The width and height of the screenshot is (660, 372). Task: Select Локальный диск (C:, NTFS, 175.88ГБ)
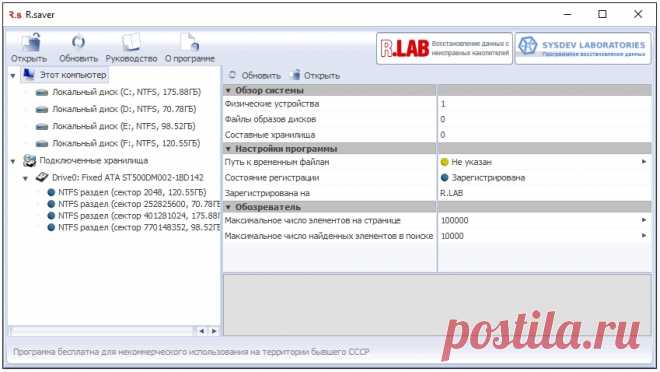point(126,92)
